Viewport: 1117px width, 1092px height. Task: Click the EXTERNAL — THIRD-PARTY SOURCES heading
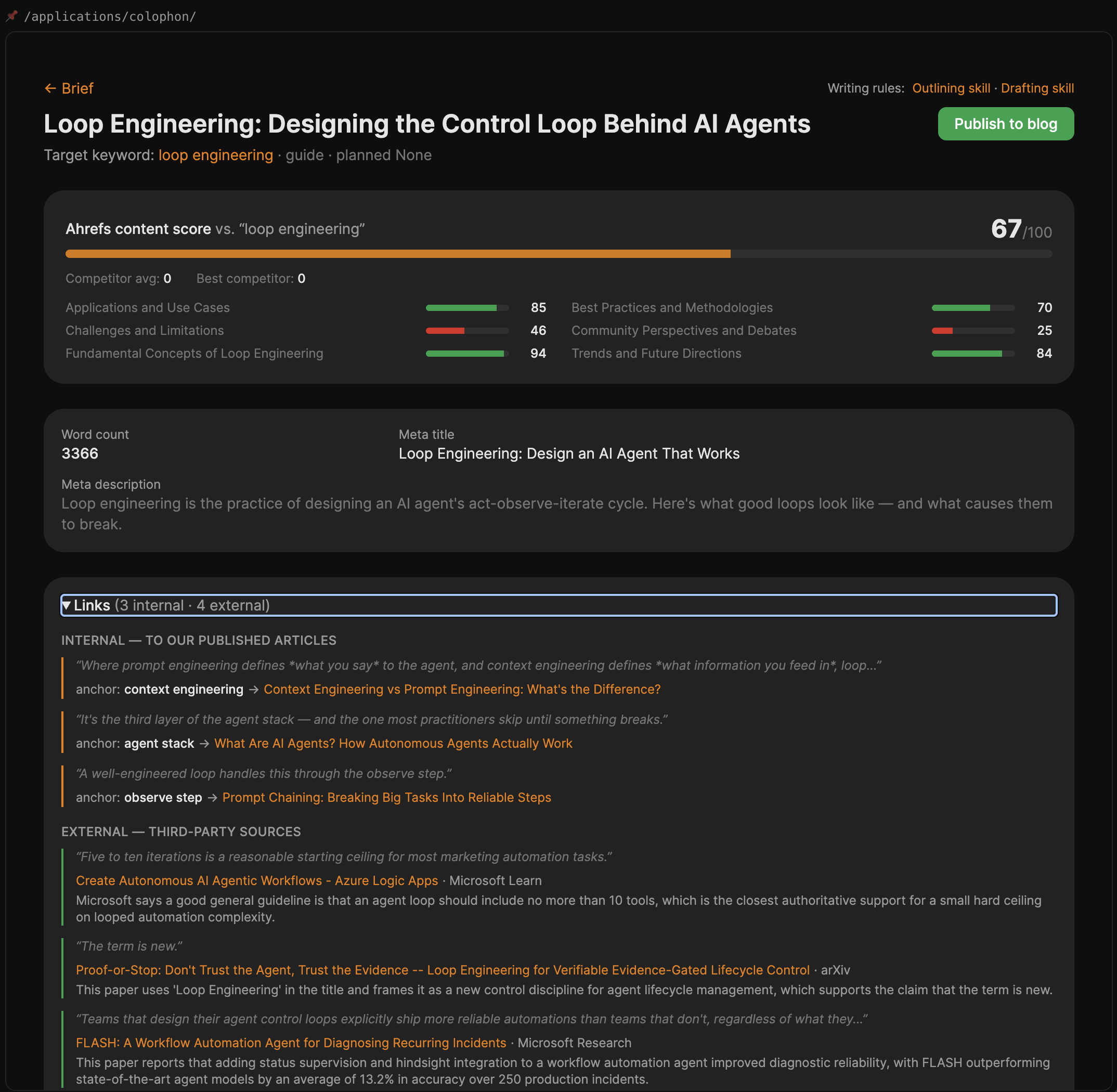point(181,831)
